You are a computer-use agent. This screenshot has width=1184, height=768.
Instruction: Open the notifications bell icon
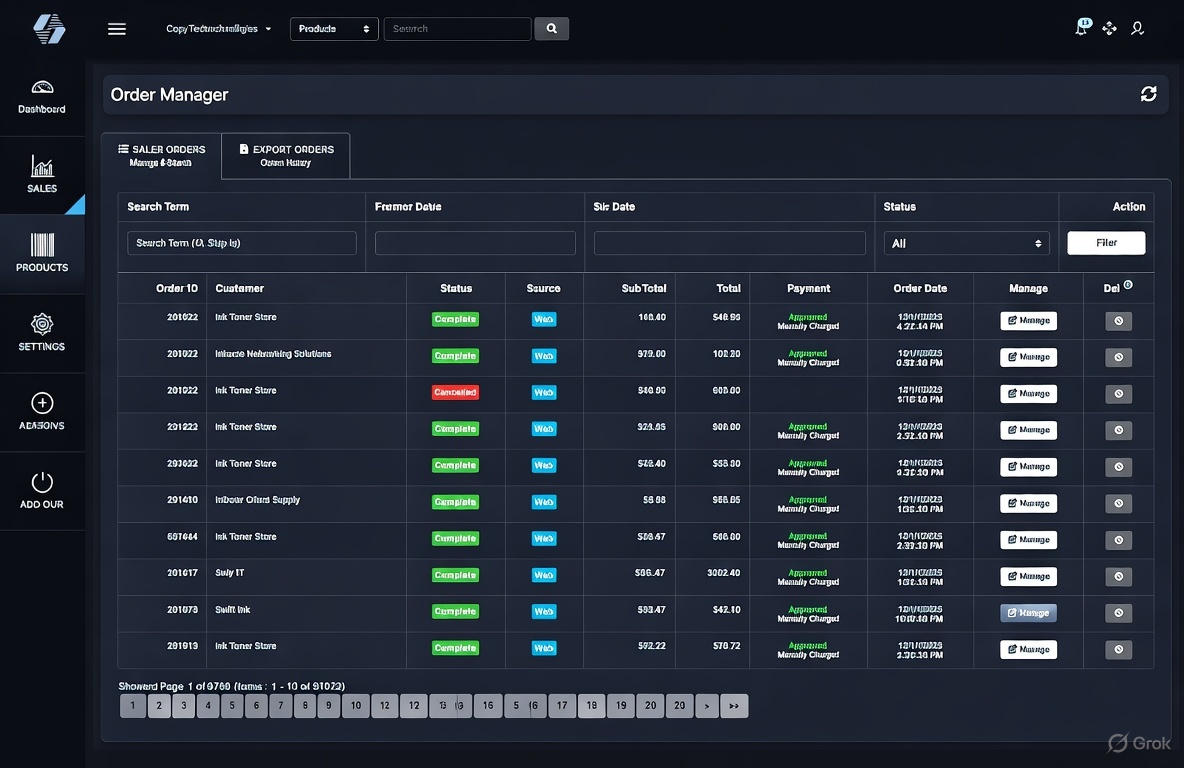(x=1081, y=28)
